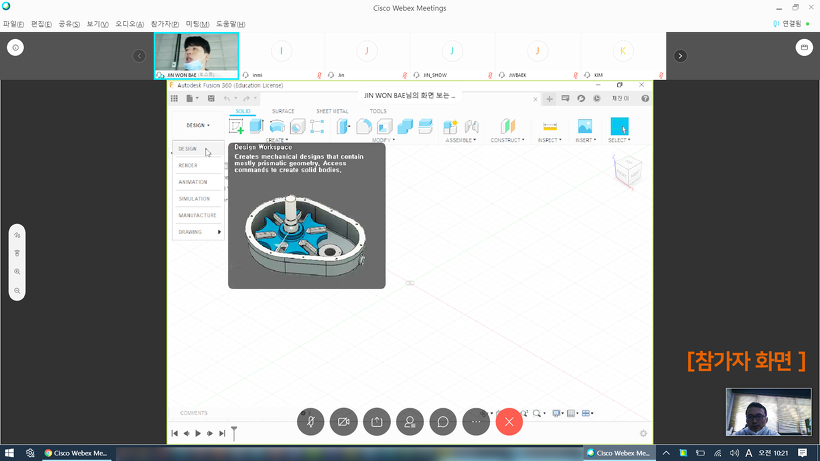Click Fusion 360 Save icon
The height and width of the screenshot is (461, 820).
tap(211, 98)
